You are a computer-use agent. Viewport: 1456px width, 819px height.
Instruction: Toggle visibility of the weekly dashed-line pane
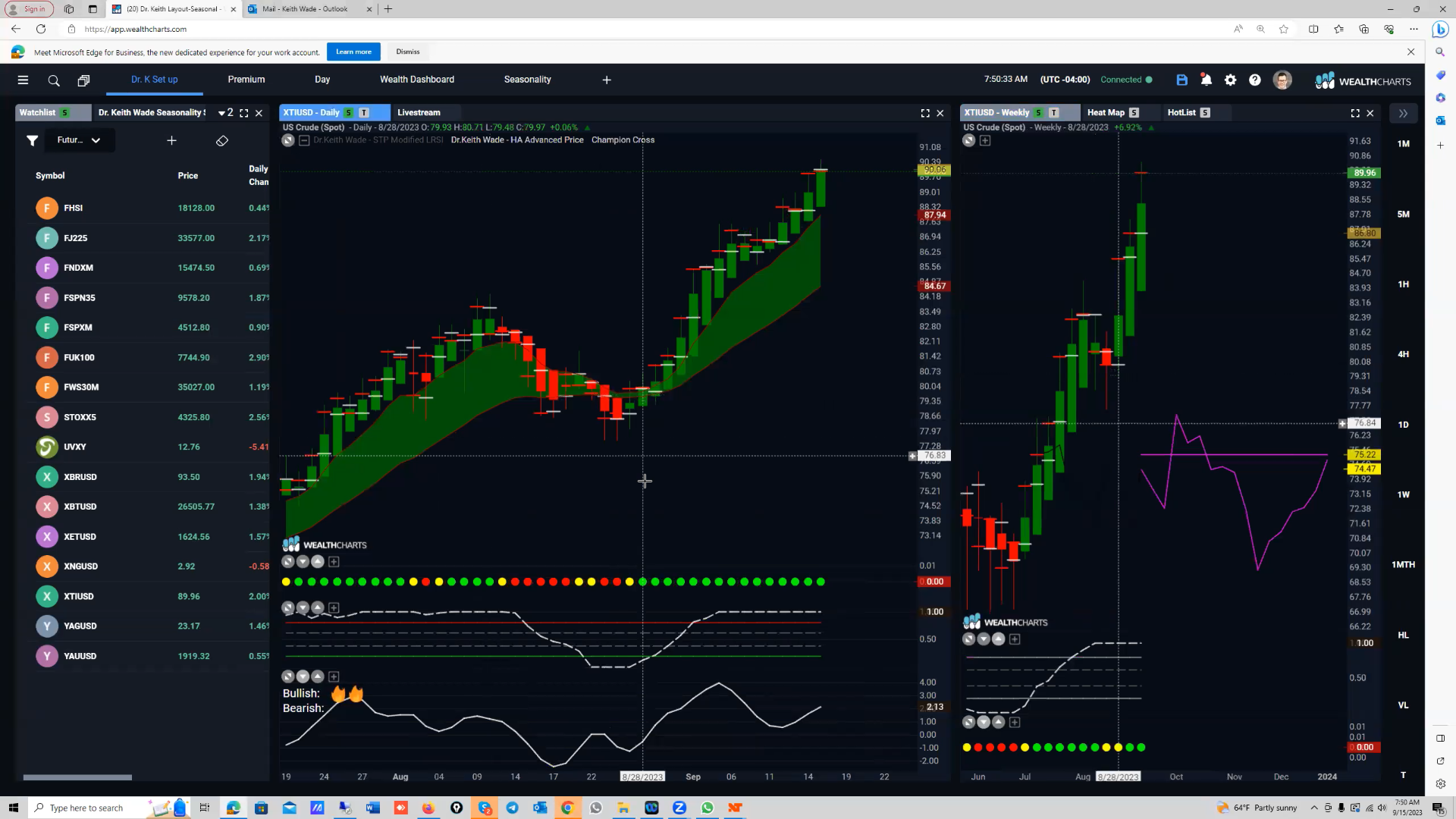pos(968,639)
